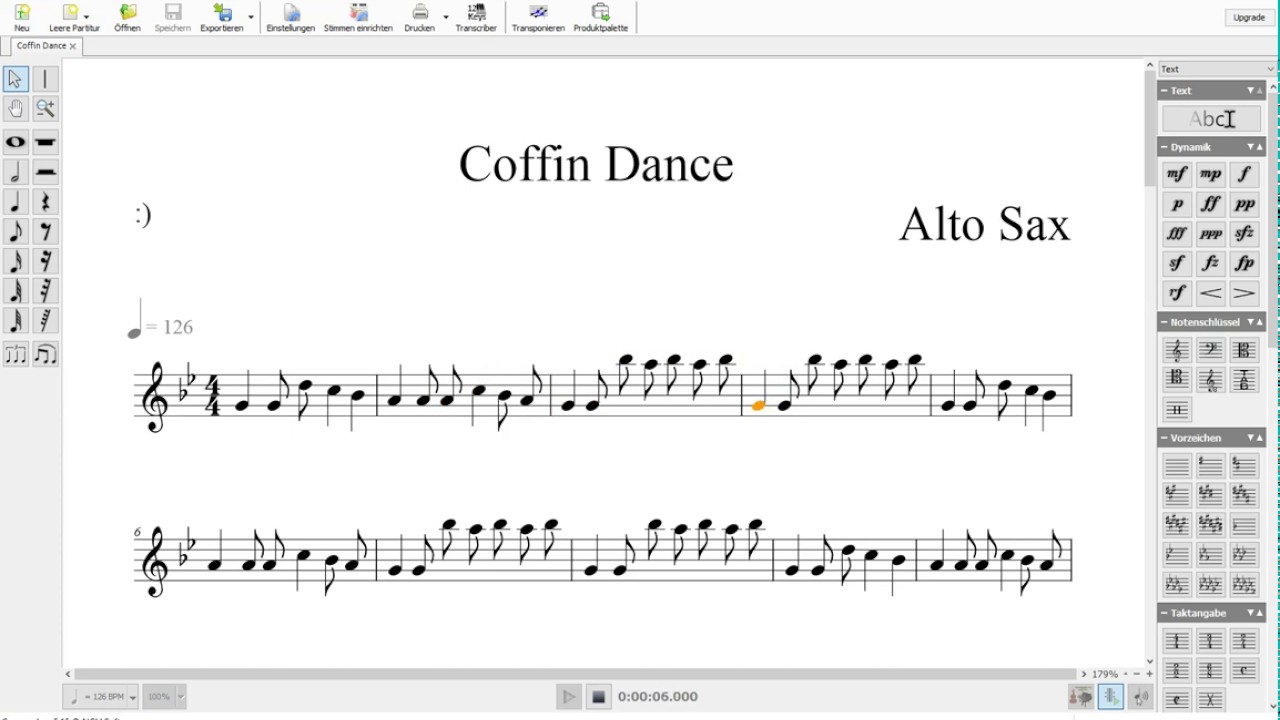
Task: Select the arrow selection tool
Action: pyautogui.click(x=15, y=79)
